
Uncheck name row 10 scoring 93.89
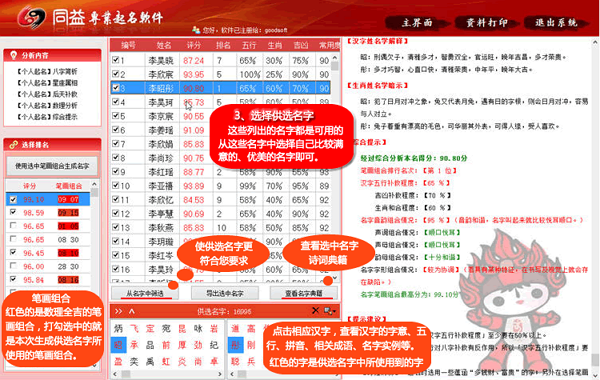coord(116,185)
